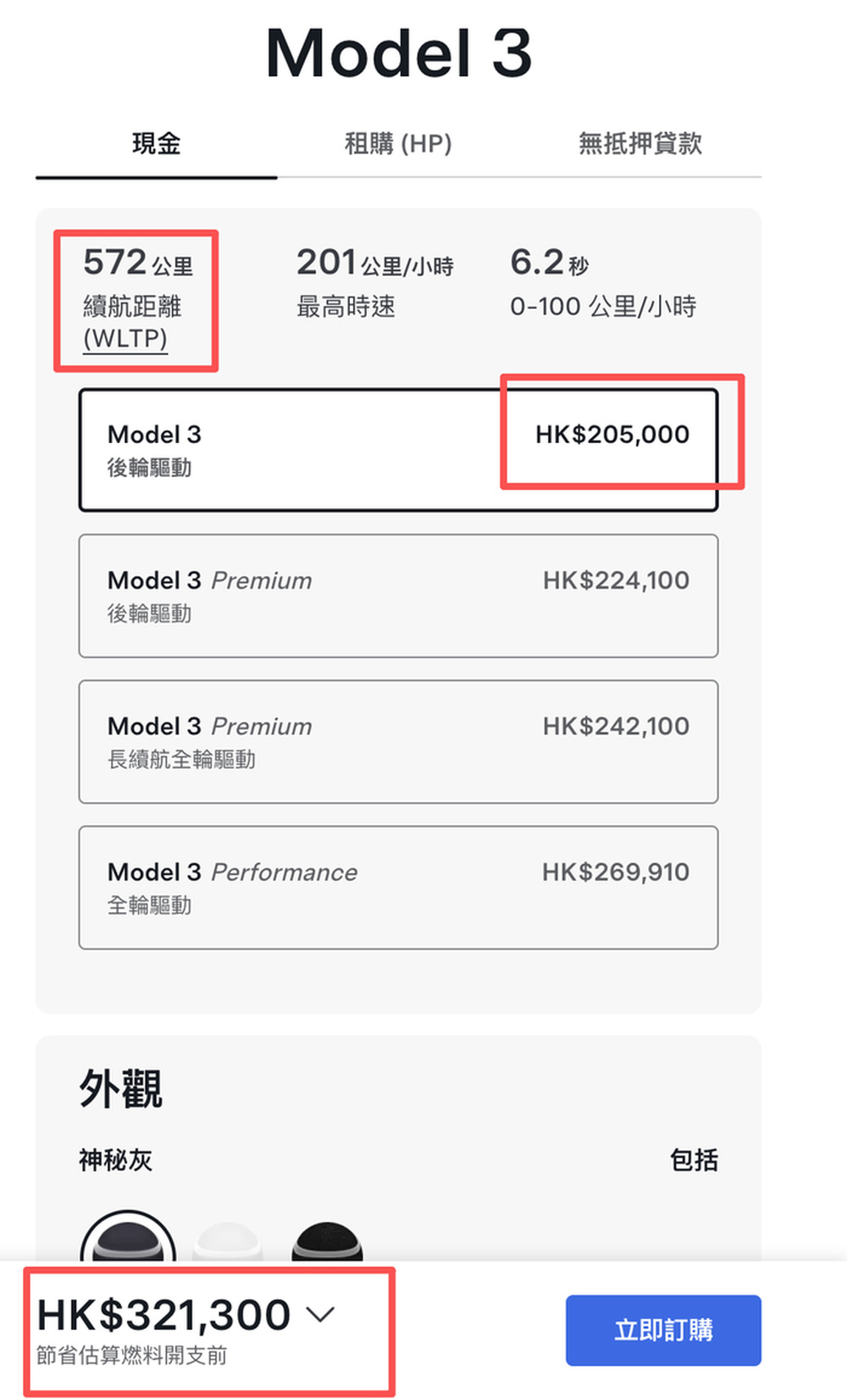The image size is (847, 1400).
Task: Click the 節省估算燃料開支前 caption
Action: (132, 1355)
